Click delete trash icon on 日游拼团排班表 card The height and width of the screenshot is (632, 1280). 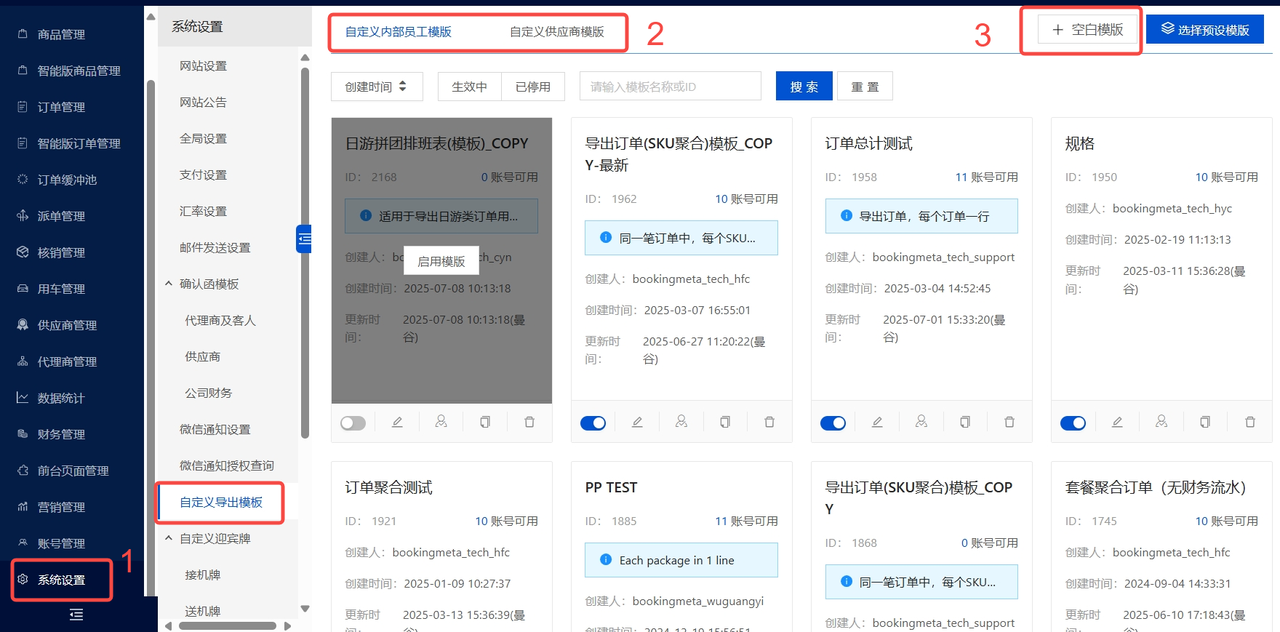[529, 423]
